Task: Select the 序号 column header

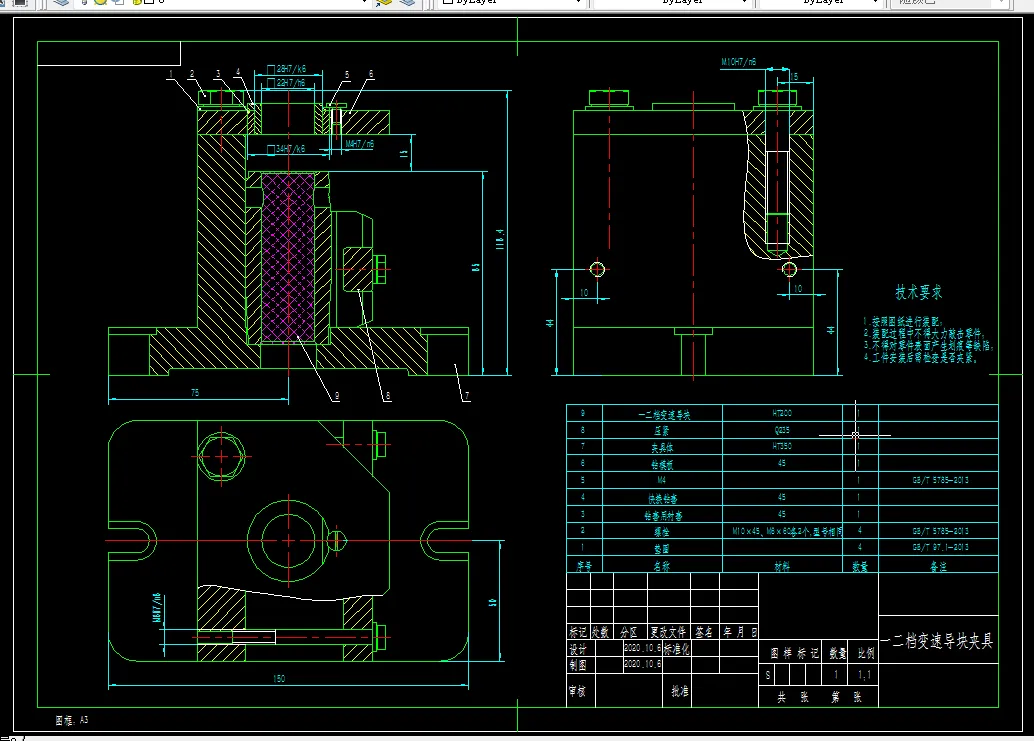Action: pos(584,566)
